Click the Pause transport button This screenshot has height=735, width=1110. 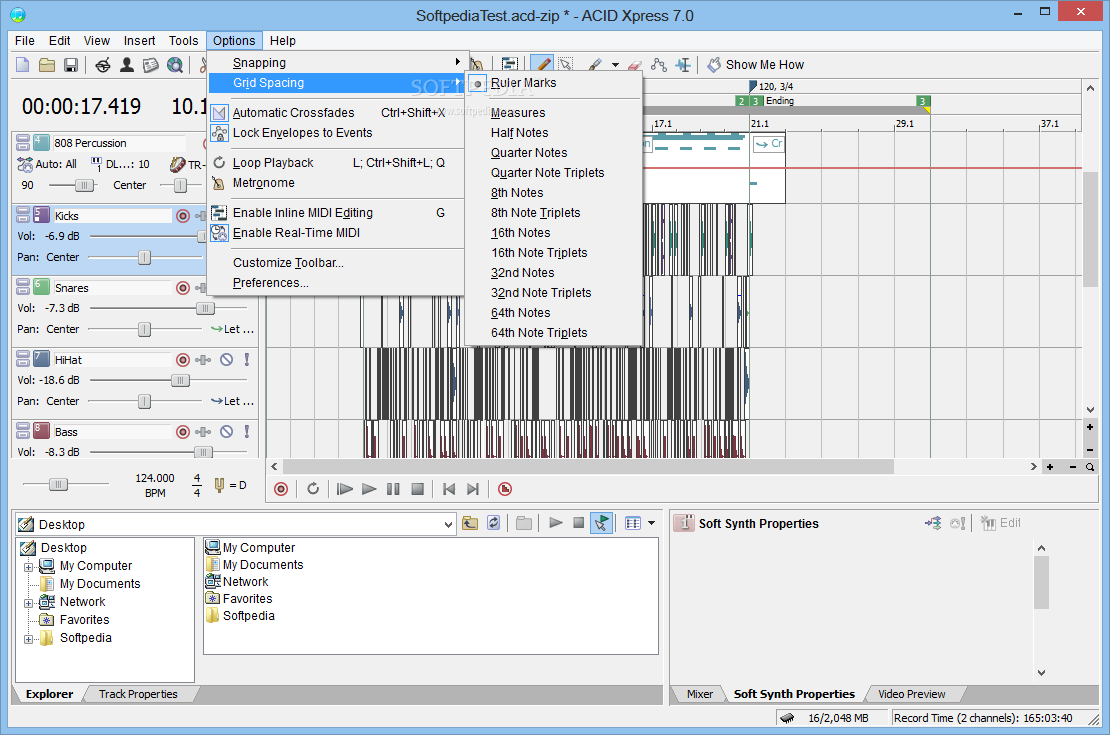pyautogui.click(x=394, y=489)
